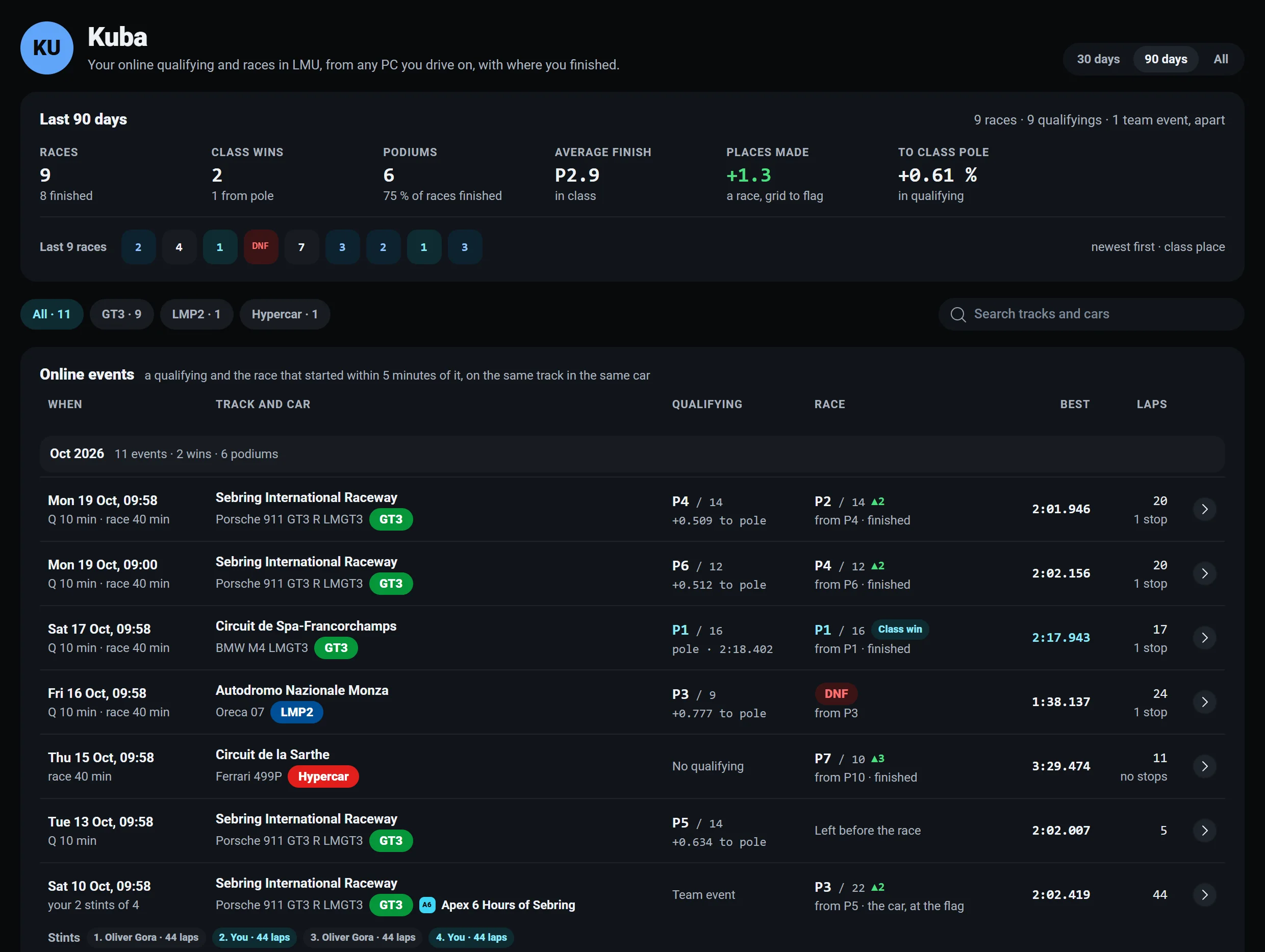Filter events by GT3 class
The image size is (1265, 952).
(121, 314)
